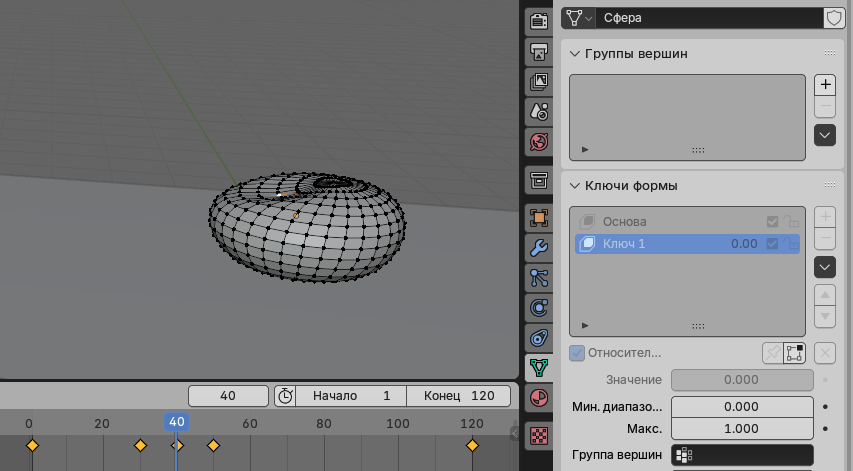Image resolution: width=853 pixels, height=471 pixels.
Task: Click the Макс. 1.000 value field
Action: click(x=742, y=429)
